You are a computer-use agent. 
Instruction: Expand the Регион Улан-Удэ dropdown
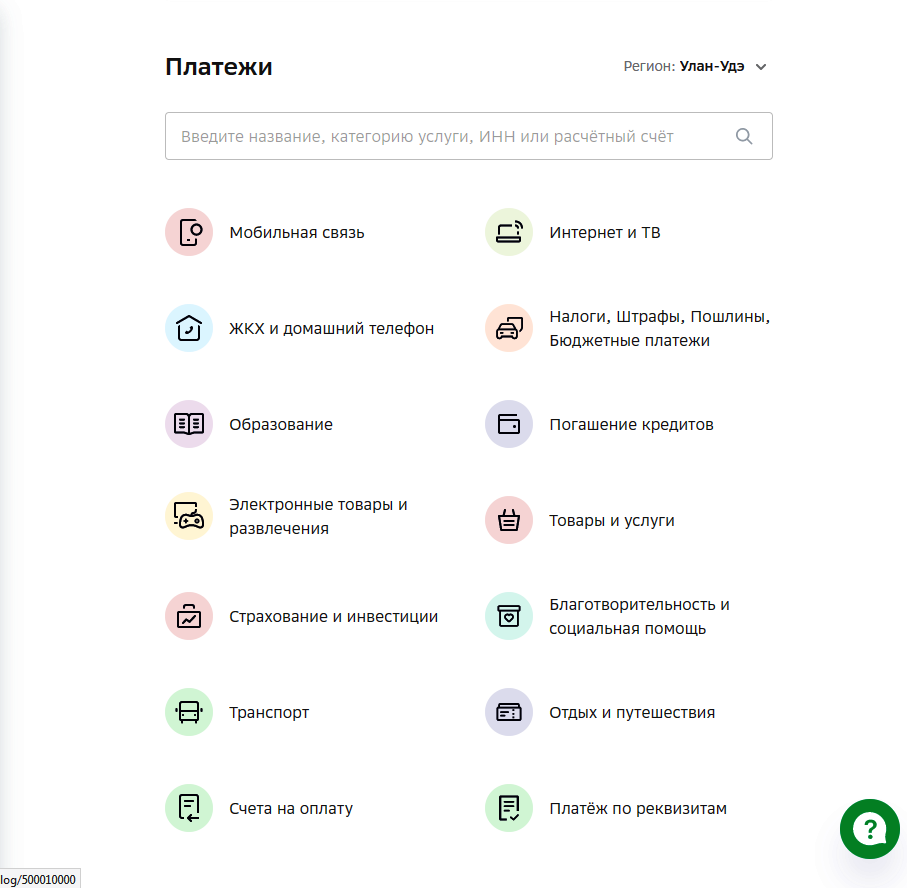pyautogui.click(x=711, y=67)
